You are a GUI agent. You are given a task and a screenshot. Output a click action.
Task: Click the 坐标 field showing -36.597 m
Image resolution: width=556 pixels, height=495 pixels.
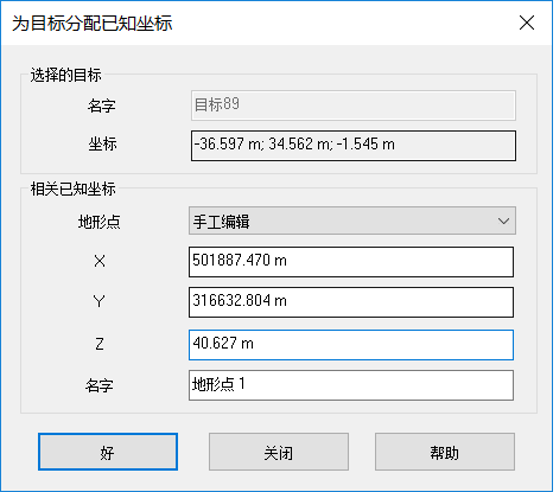pos(353,146)
